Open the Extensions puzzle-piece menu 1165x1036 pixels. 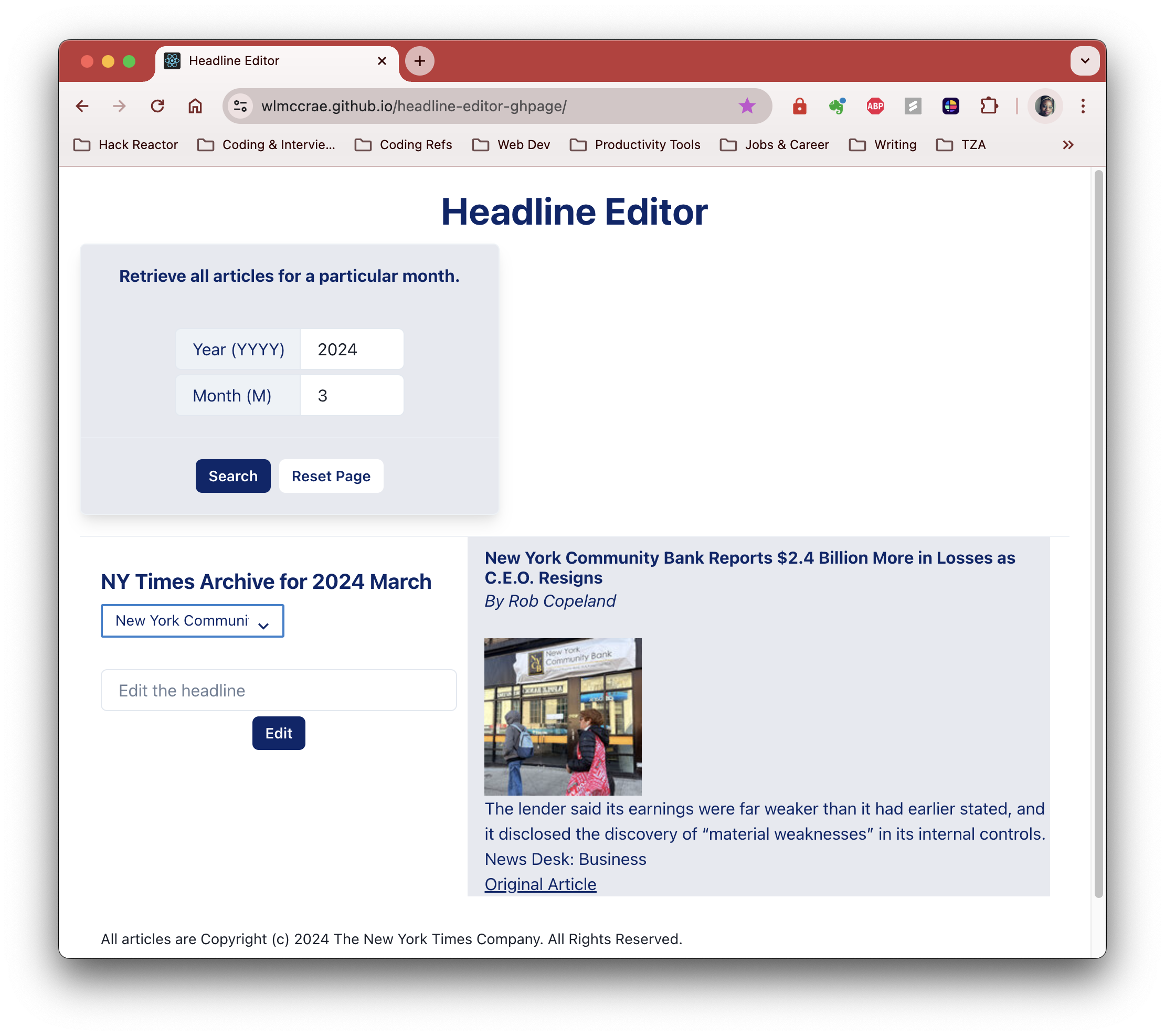click(x=989, y=106)
